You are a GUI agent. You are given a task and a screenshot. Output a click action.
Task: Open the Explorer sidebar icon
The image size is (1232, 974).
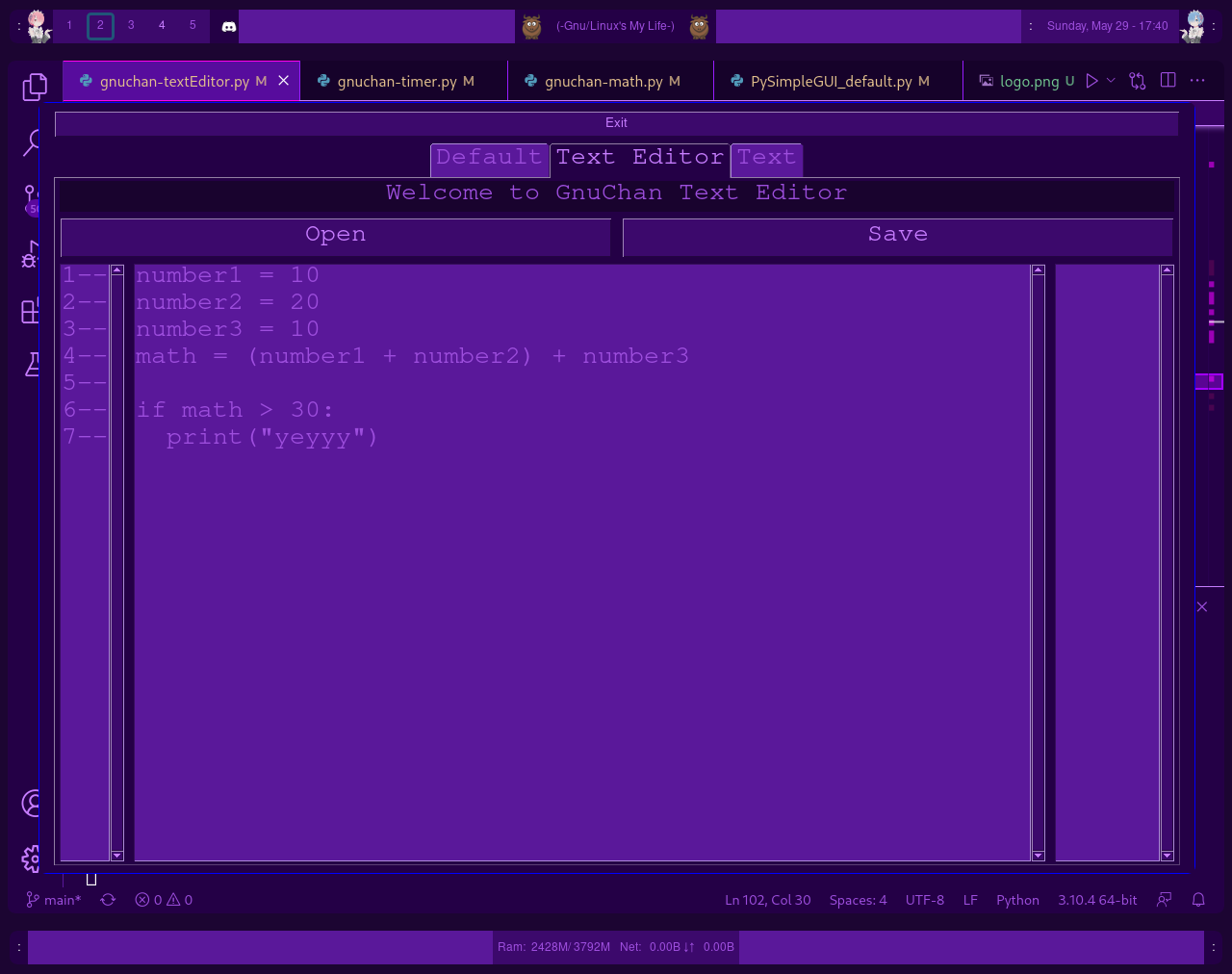34,86
